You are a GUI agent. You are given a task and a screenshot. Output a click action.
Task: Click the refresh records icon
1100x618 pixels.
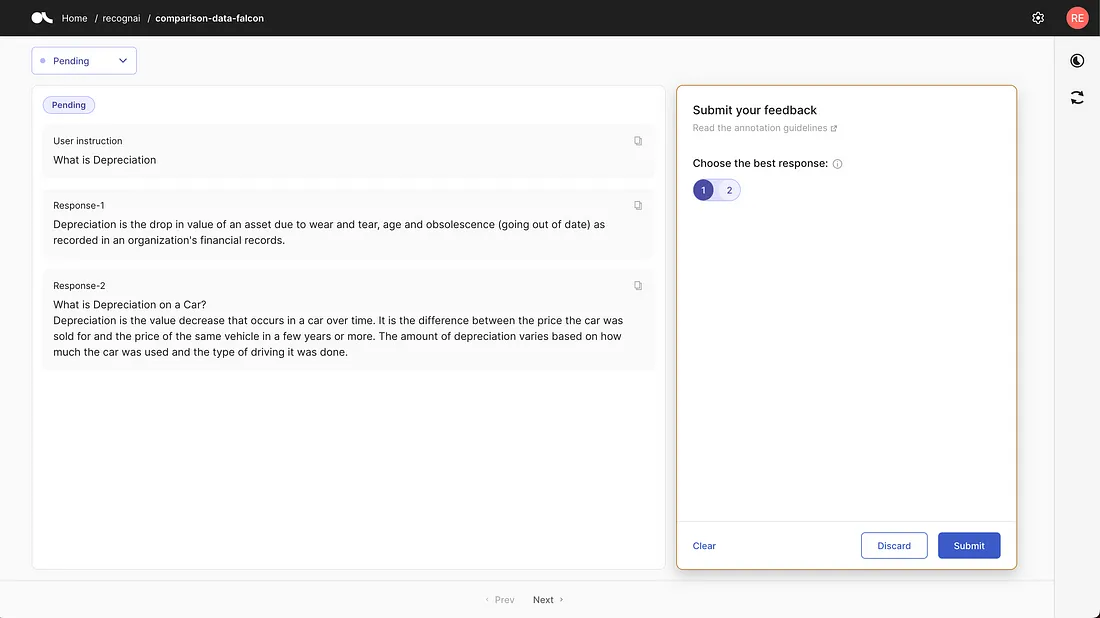click(1077, 98)
